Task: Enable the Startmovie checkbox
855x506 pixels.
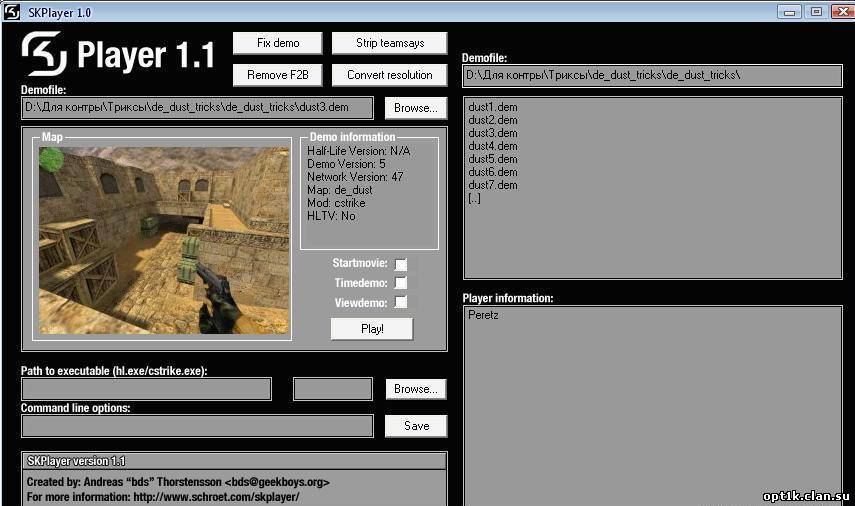Action: [401, 264]
